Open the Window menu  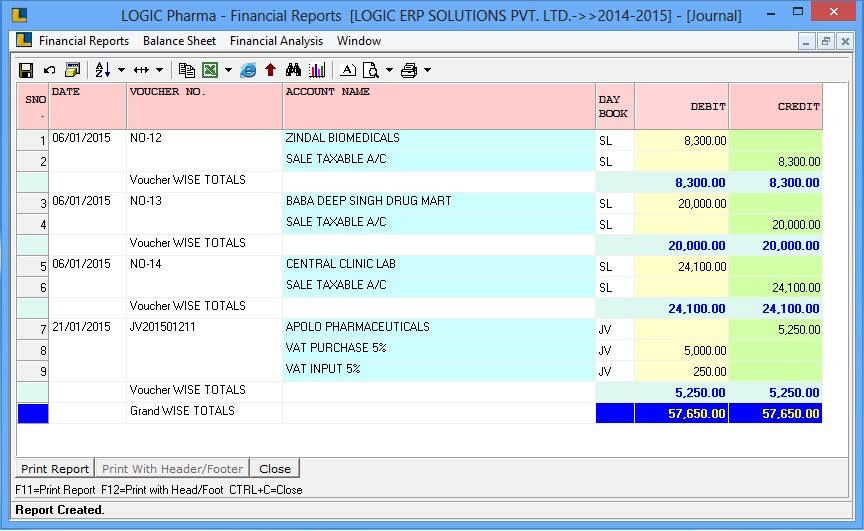359,41
